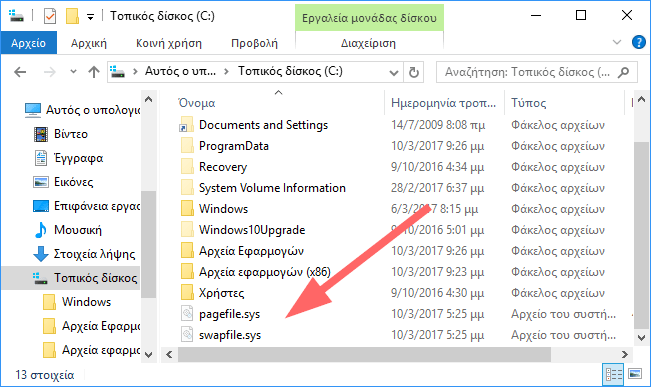Image resolution: width=651 pixels, height=387 pixels.
Task: Open the address bar history dropdown
Action: click(x=394, y=73)
